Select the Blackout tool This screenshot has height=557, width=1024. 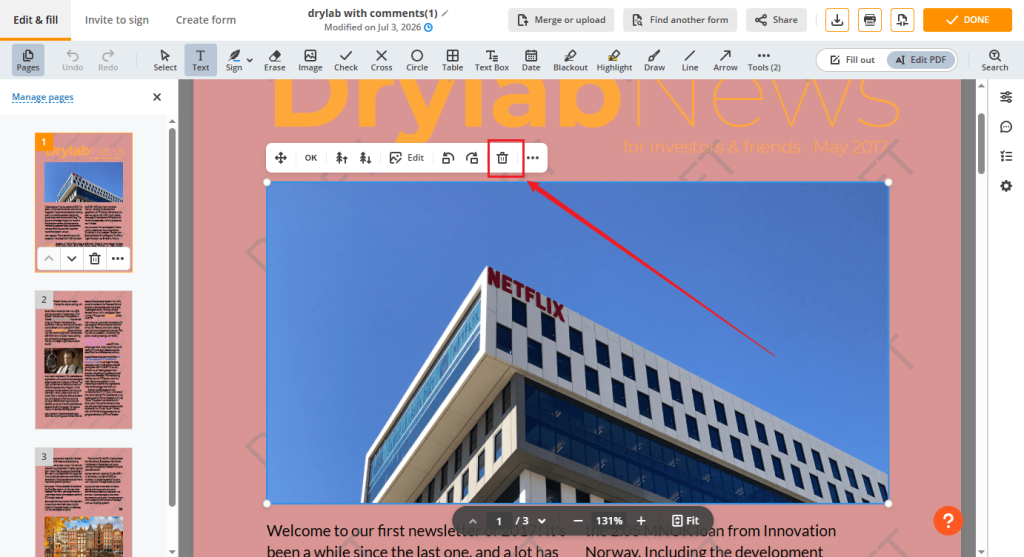click(x=570, y=59)
